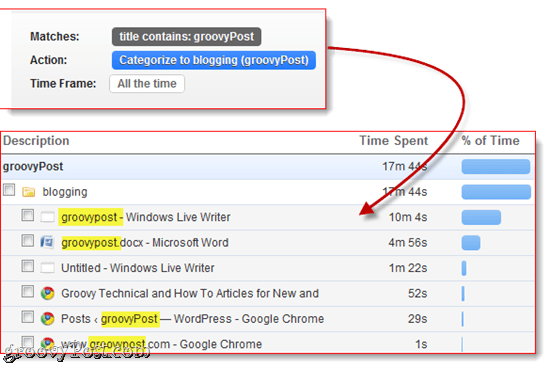
Task: Click the 29s time value
Action: click(417, 319)
